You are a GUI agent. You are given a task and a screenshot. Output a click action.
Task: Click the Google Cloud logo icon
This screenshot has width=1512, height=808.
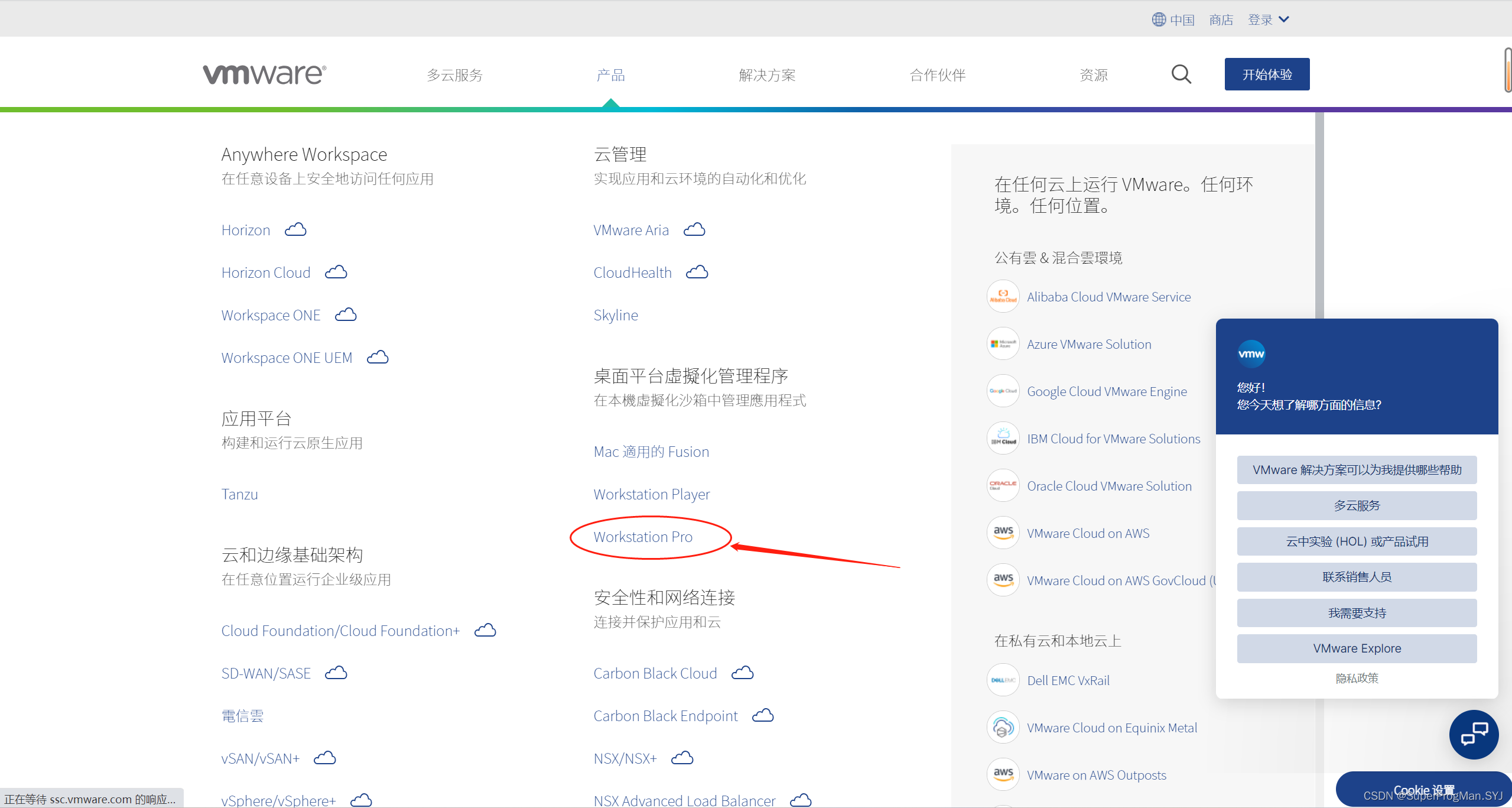(x=1003, y=391)
